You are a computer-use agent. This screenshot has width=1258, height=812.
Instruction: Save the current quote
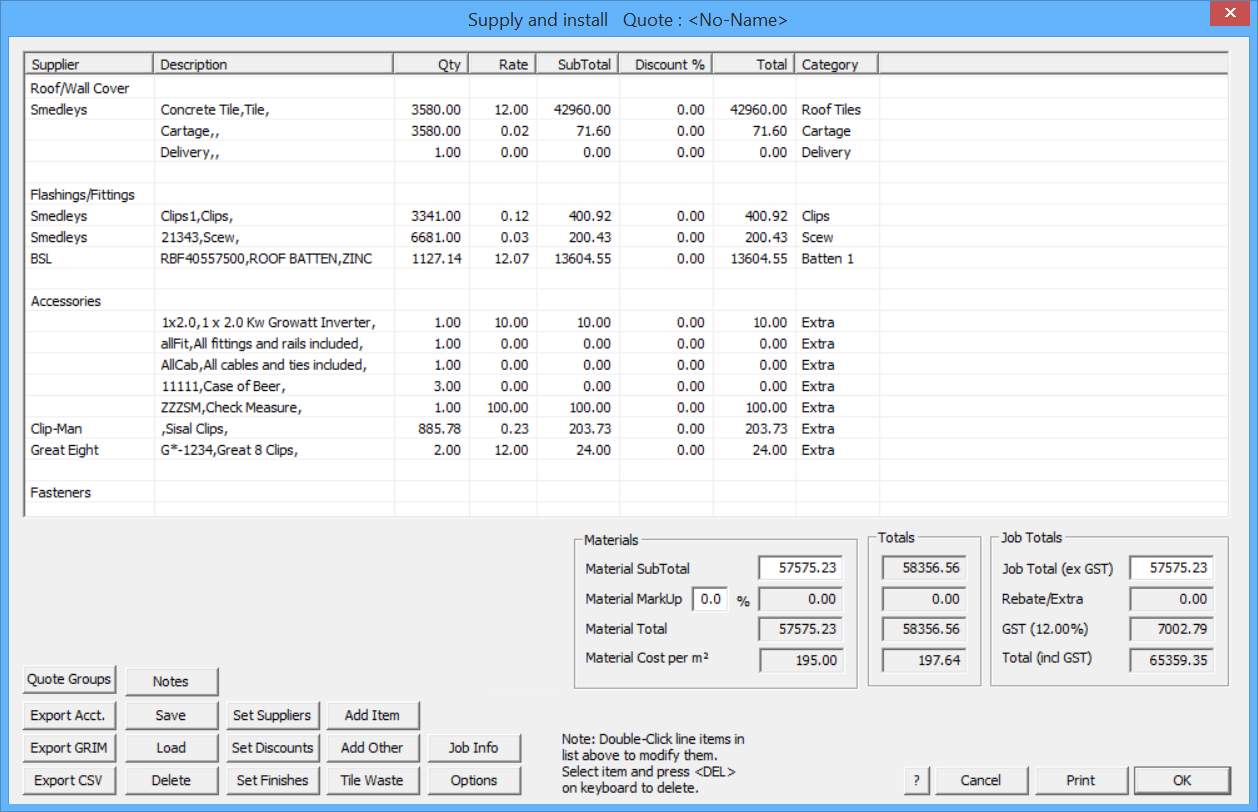tap(171, 715)
